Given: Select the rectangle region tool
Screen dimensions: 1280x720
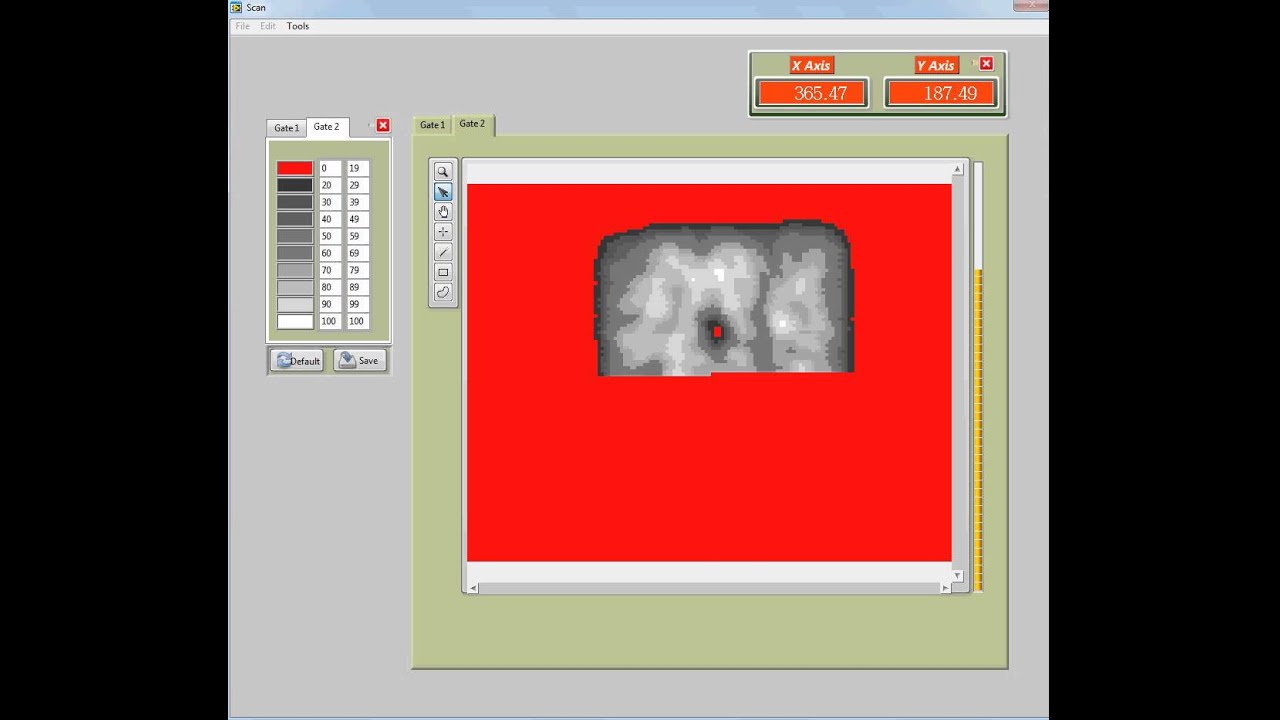Looking at the screenshot, I should (443, 272).
